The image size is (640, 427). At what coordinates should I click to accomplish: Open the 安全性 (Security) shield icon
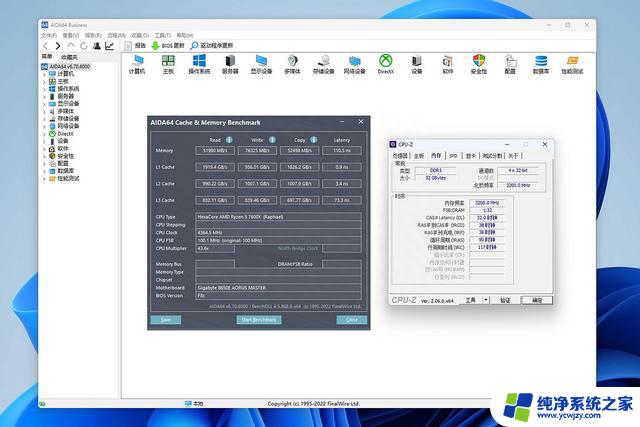pyautogui.click(x=479, y=64)
